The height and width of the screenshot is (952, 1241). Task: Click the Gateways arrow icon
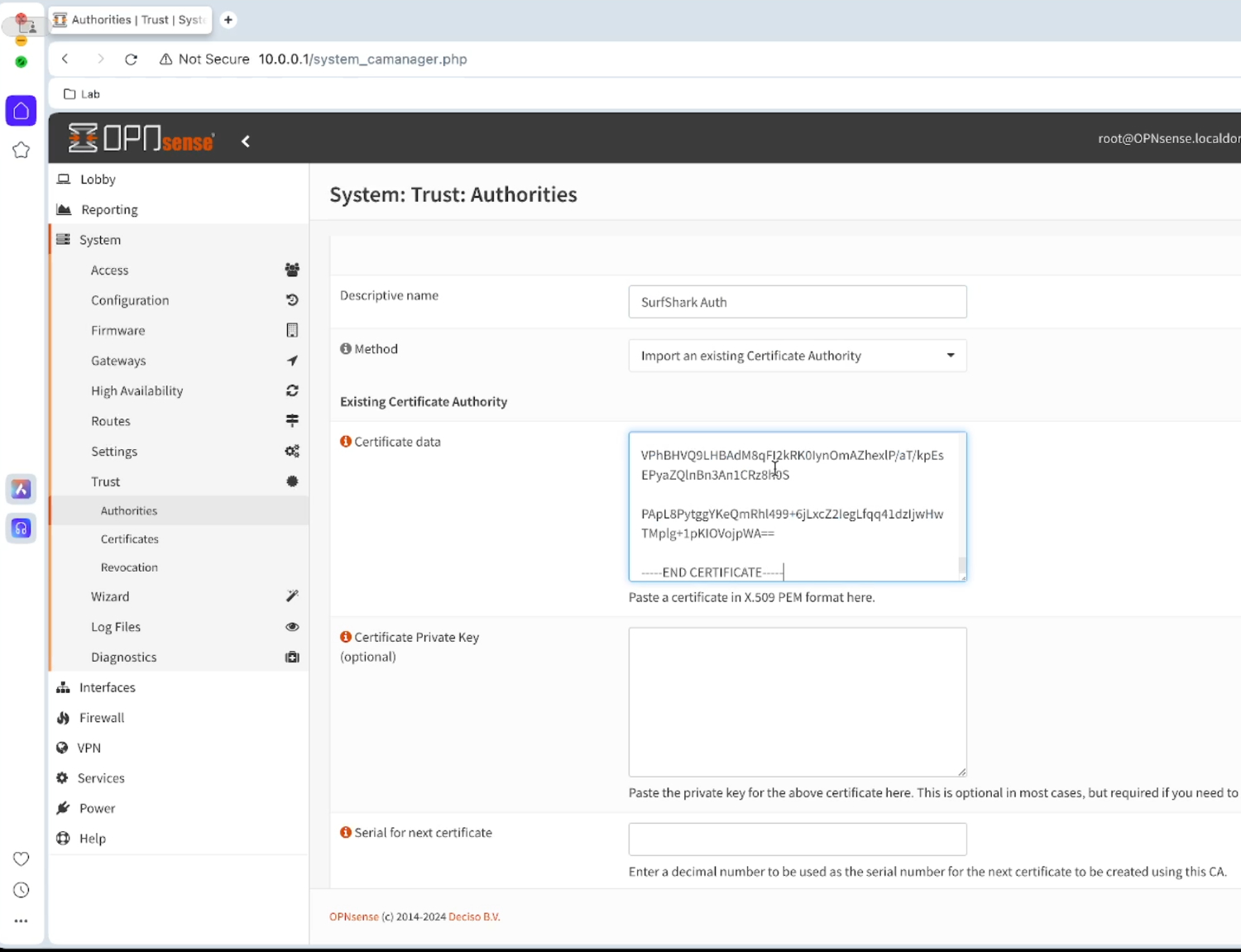coord(292,361)
